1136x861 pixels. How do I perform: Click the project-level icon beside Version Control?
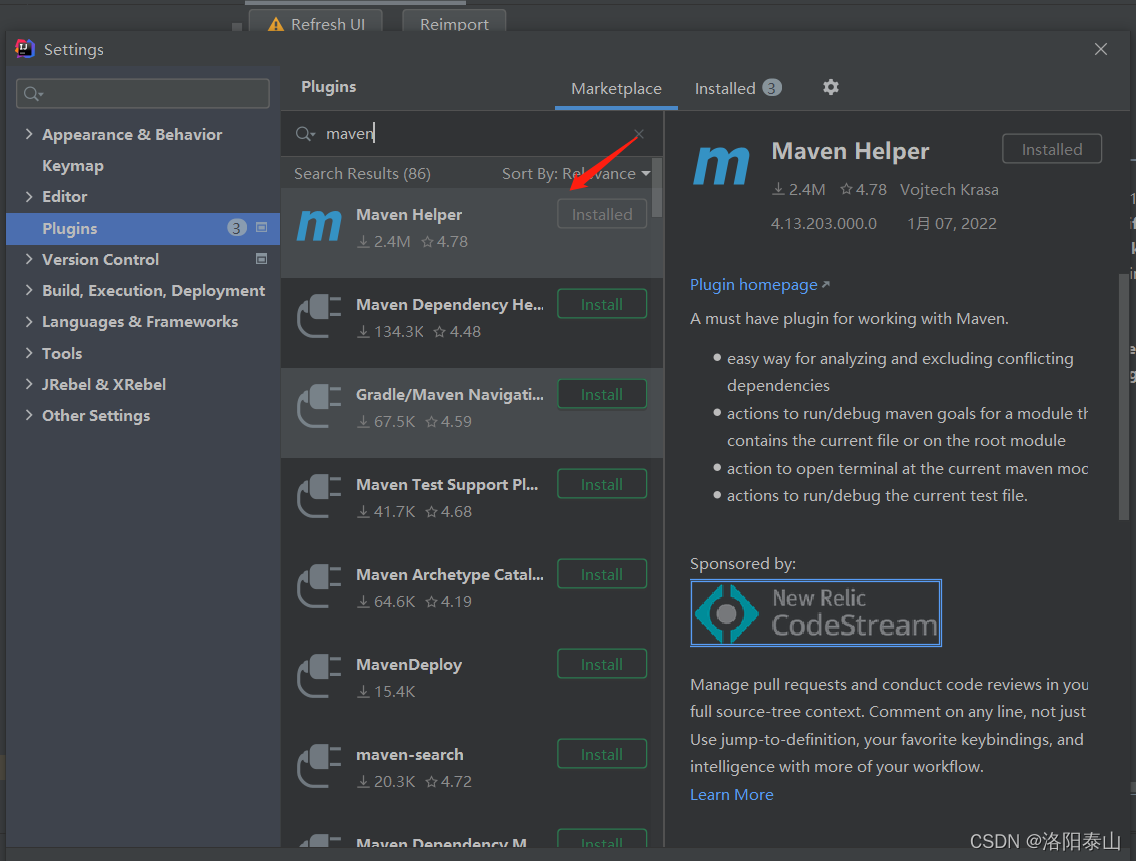coord(262,259)
